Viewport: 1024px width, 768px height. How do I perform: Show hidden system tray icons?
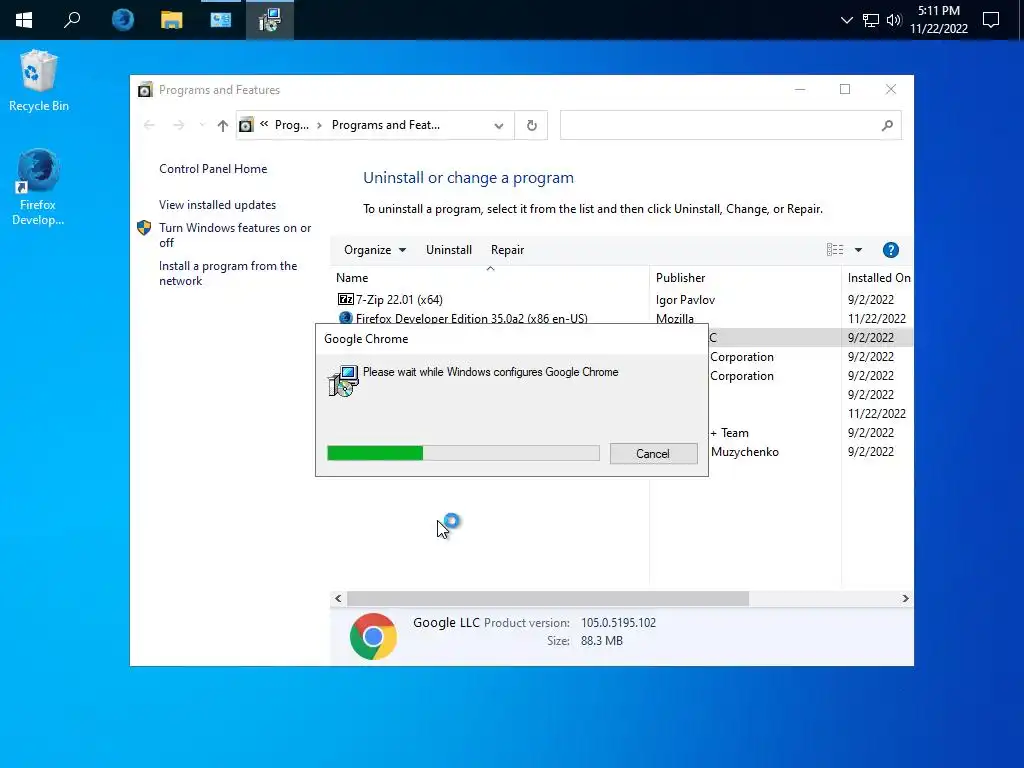[846, 20]
